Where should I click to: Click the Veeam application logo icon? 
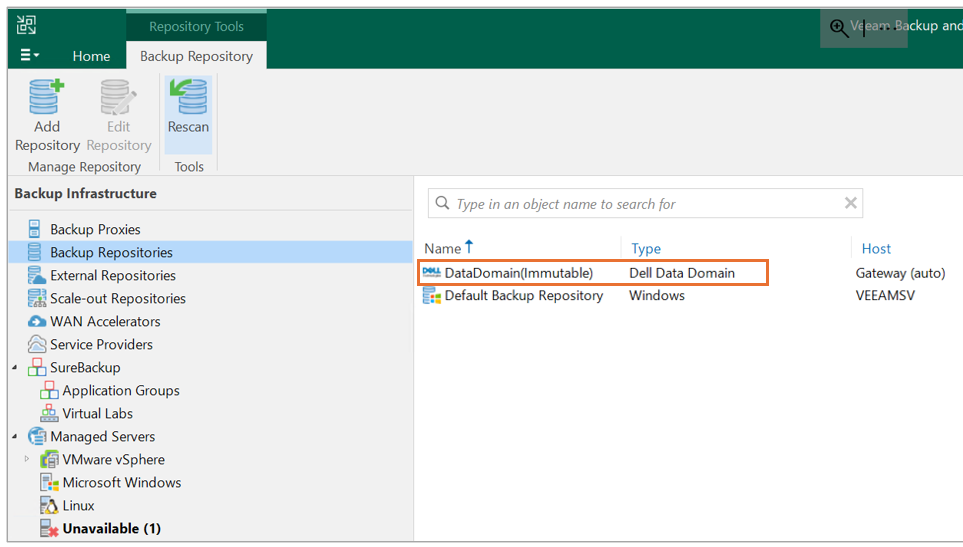[x=26, y=25]
